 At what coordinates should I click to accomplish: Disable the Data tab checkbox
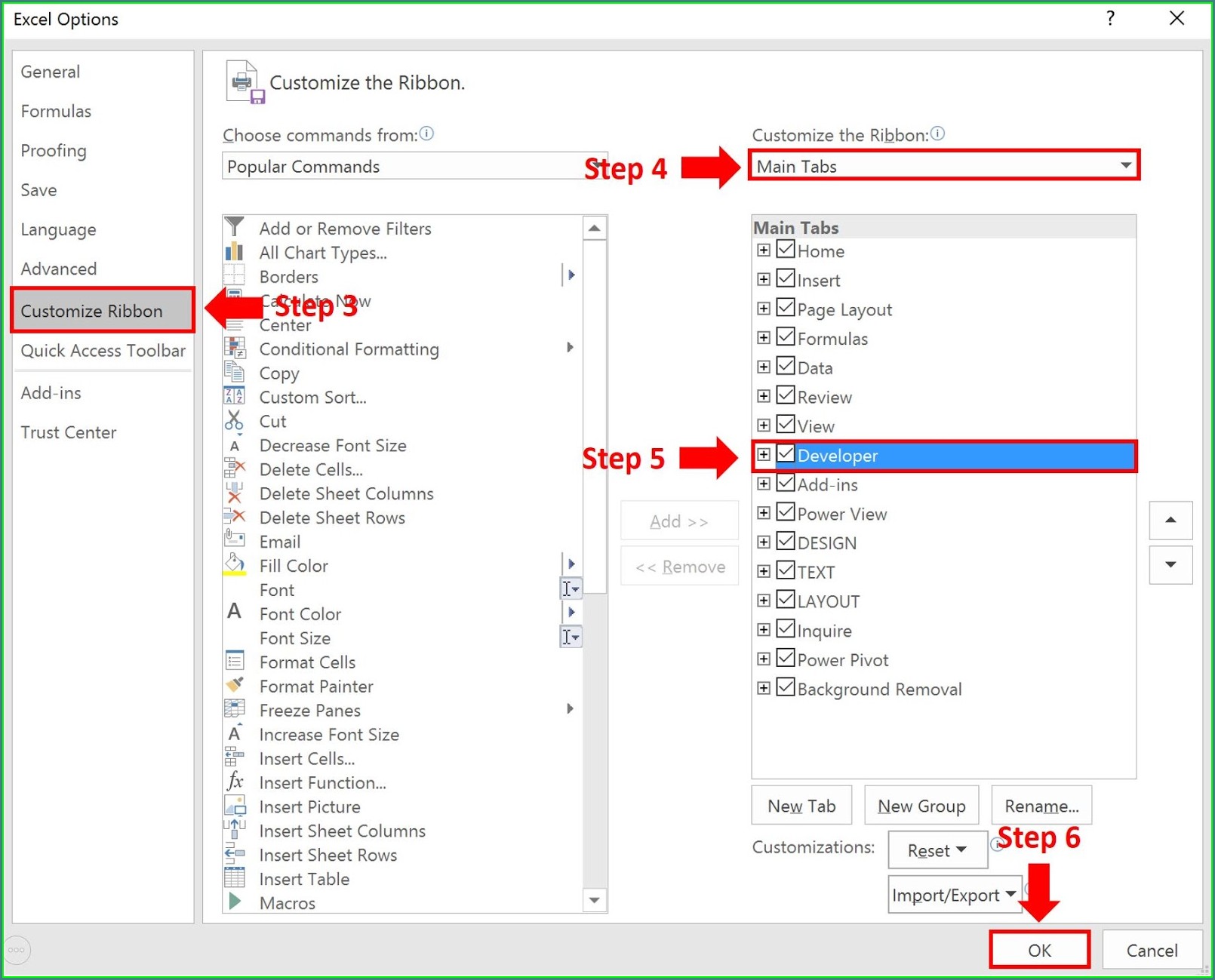point(786,367)
